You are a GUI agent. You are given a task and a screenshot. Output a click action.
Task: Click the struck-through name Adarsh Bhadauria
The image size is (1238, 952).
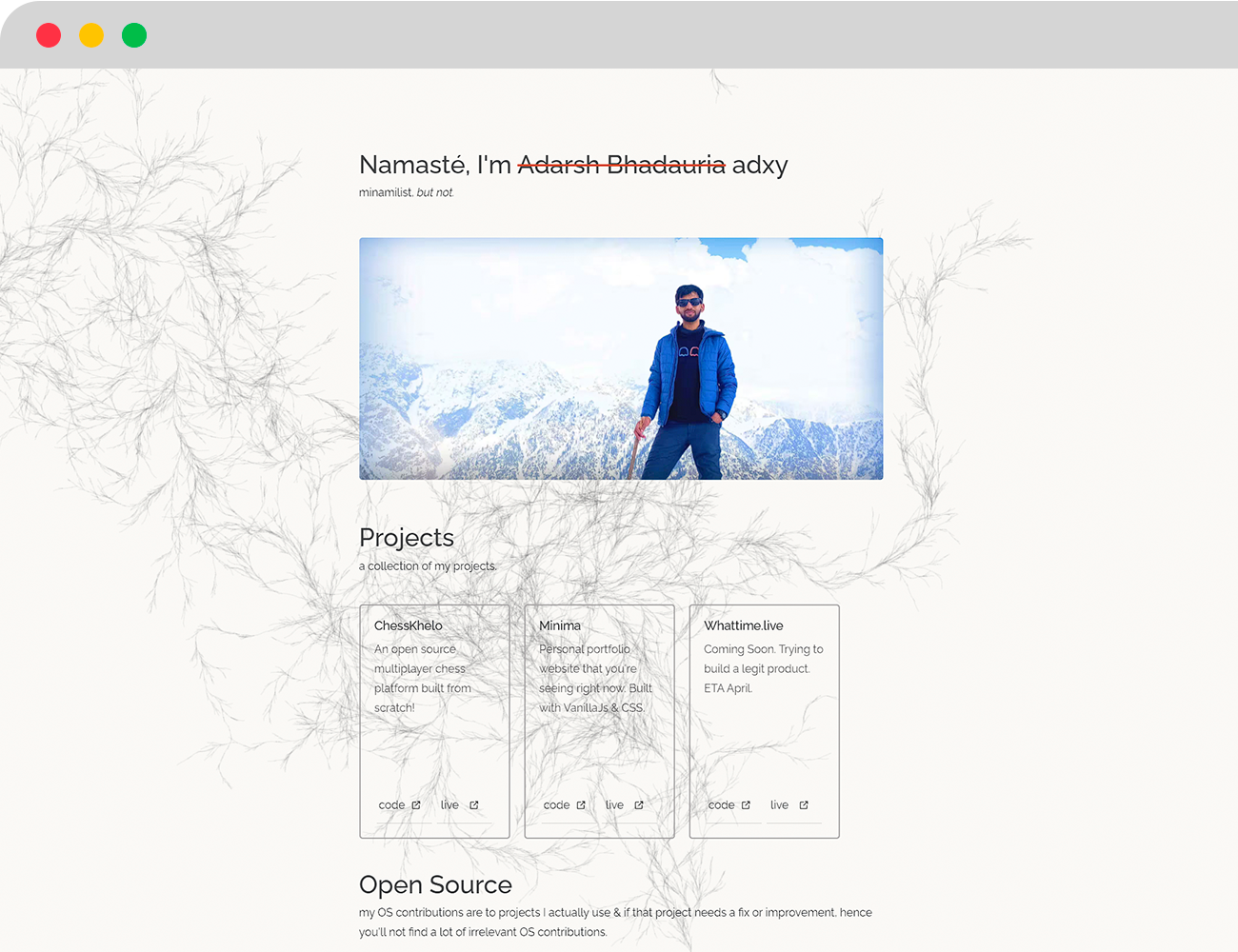[621, 165]
